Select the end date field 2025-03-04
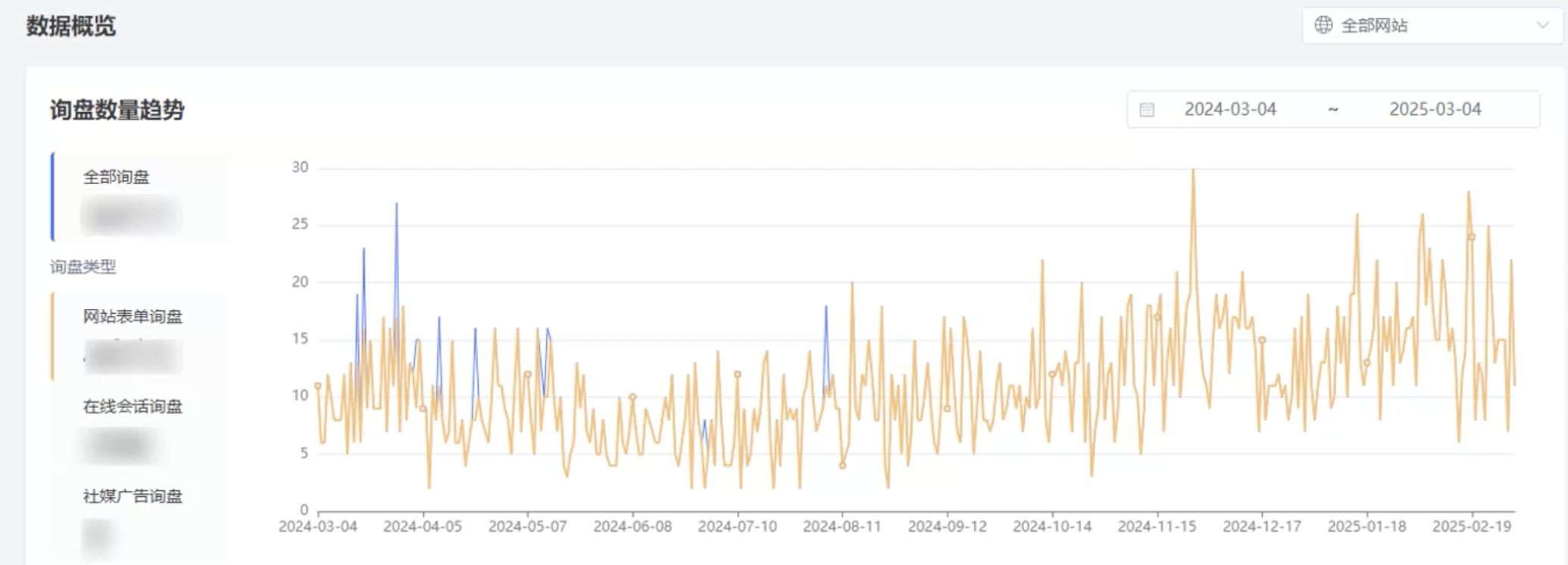 point(1435,110)
